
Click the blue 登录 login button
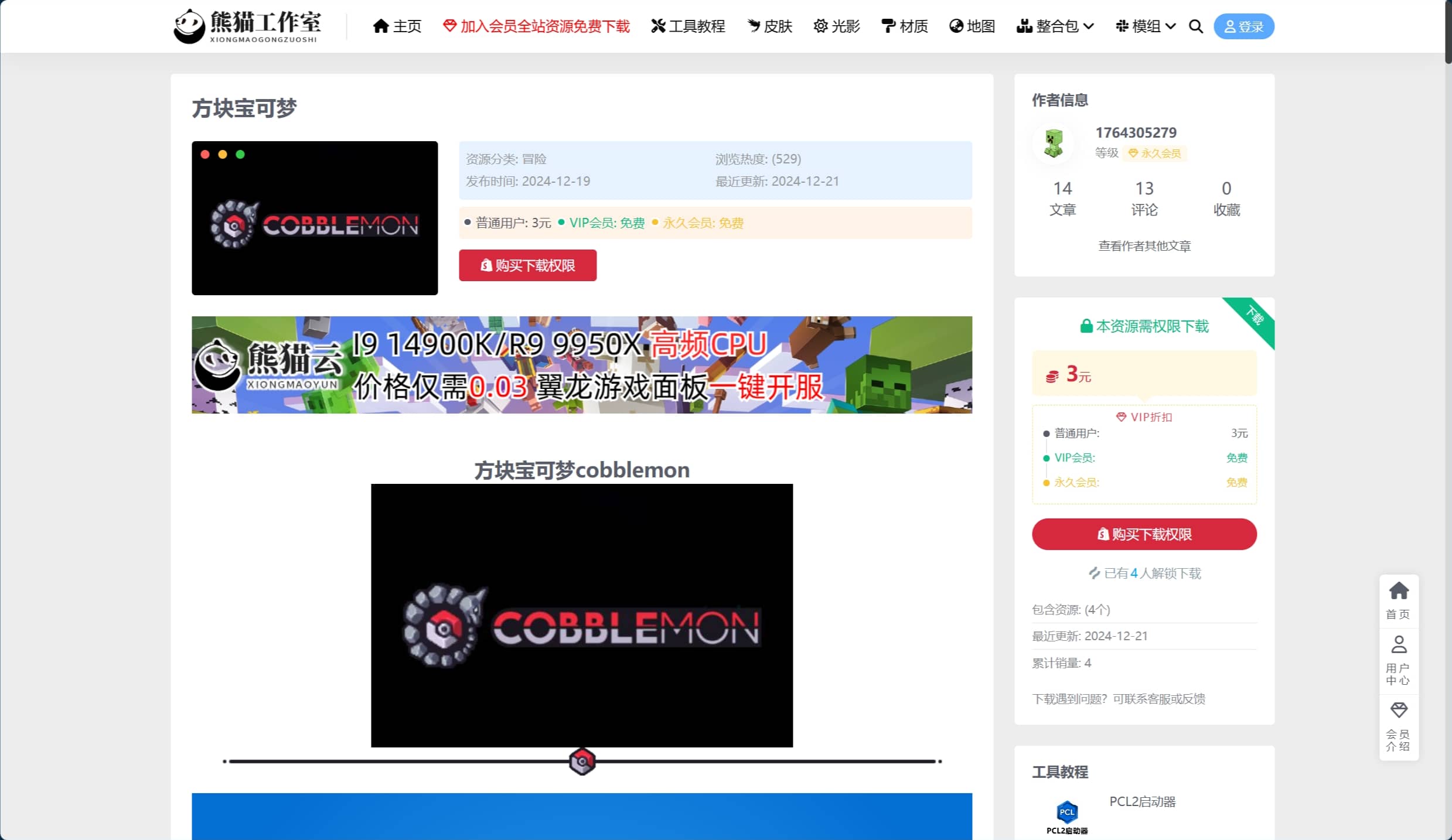pyautogui.click(x=1243, y=26)
